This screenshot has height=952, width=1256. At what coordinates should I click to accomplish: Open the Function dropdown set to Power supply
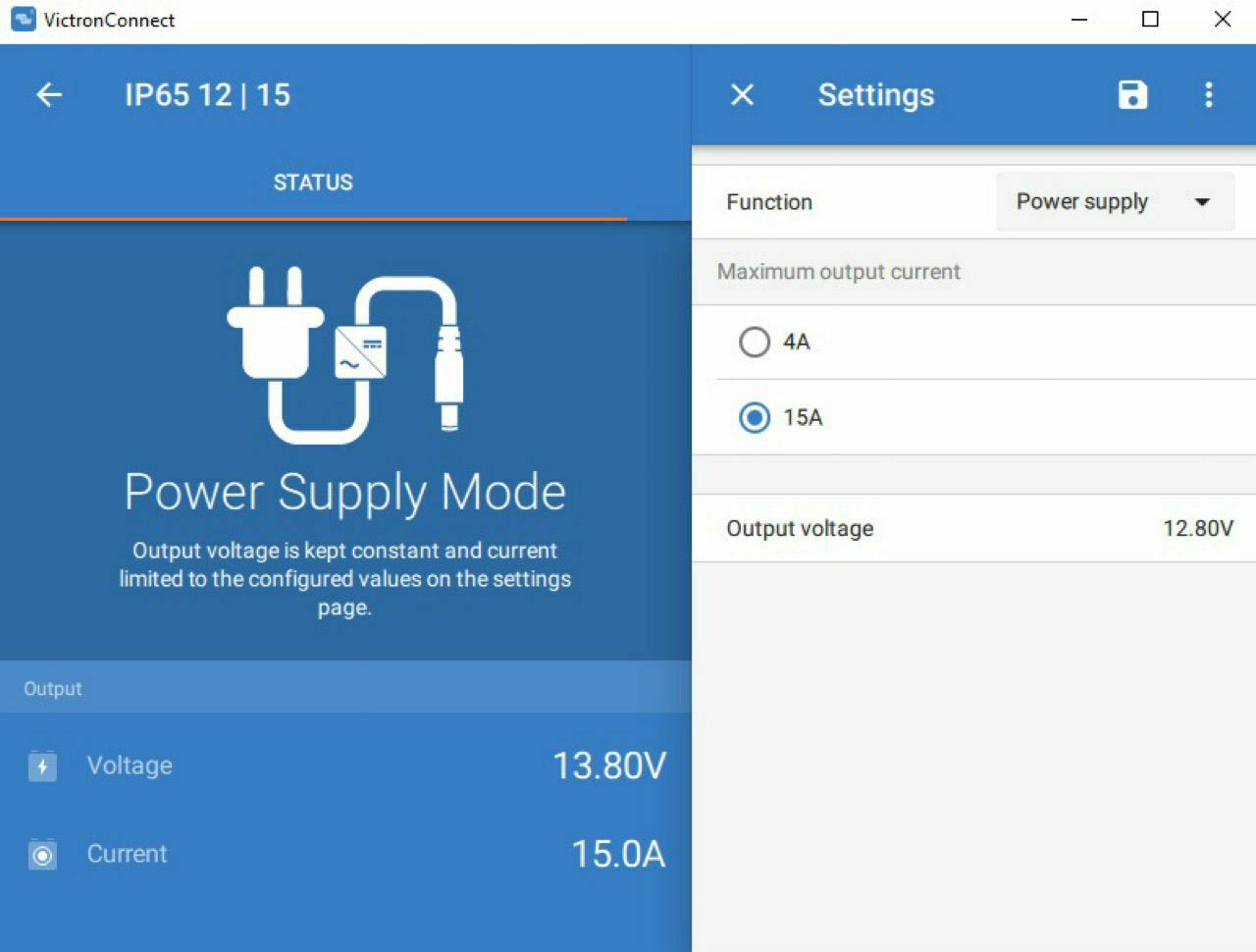pyautogui.click(x=1115, y=202)
